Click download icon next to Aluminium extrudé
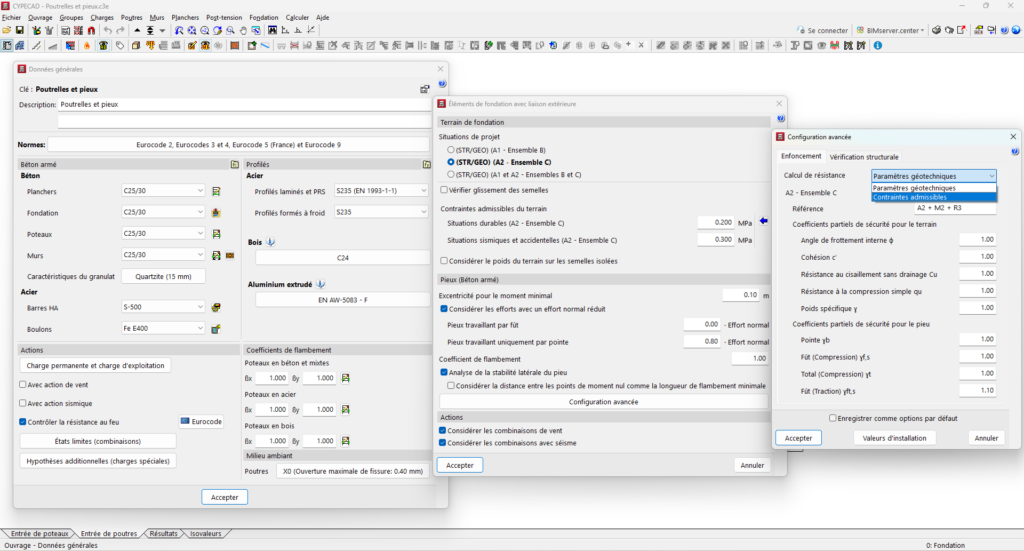Viewport: 1024px width, 551px height. click(x=321, y=285)
